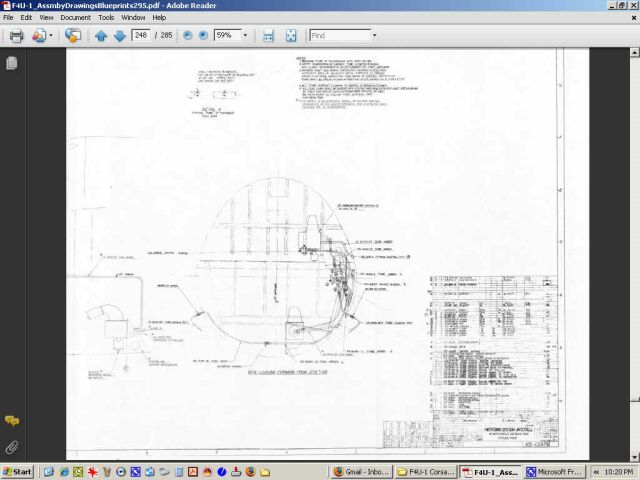Open the Help menu

[159, 18]
